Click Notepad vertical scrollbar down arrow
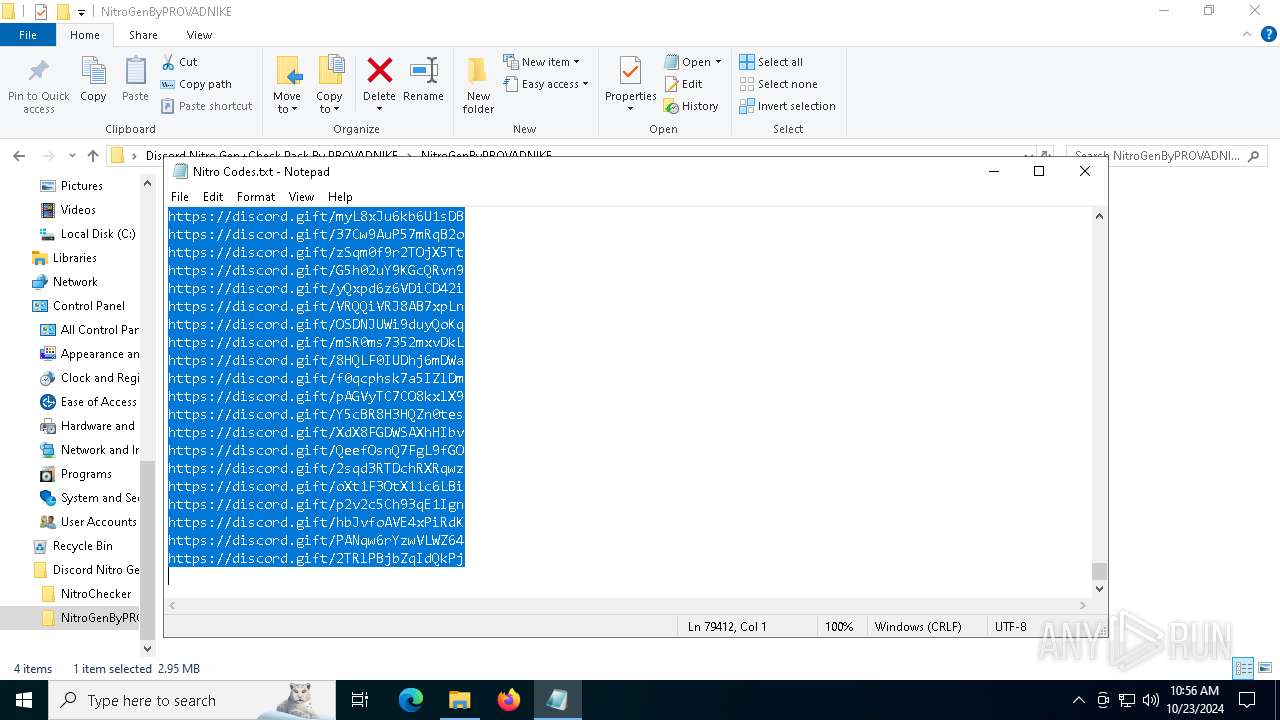Image resolution: width=1280 pixels, height=720 pixels. point(1100,589)
